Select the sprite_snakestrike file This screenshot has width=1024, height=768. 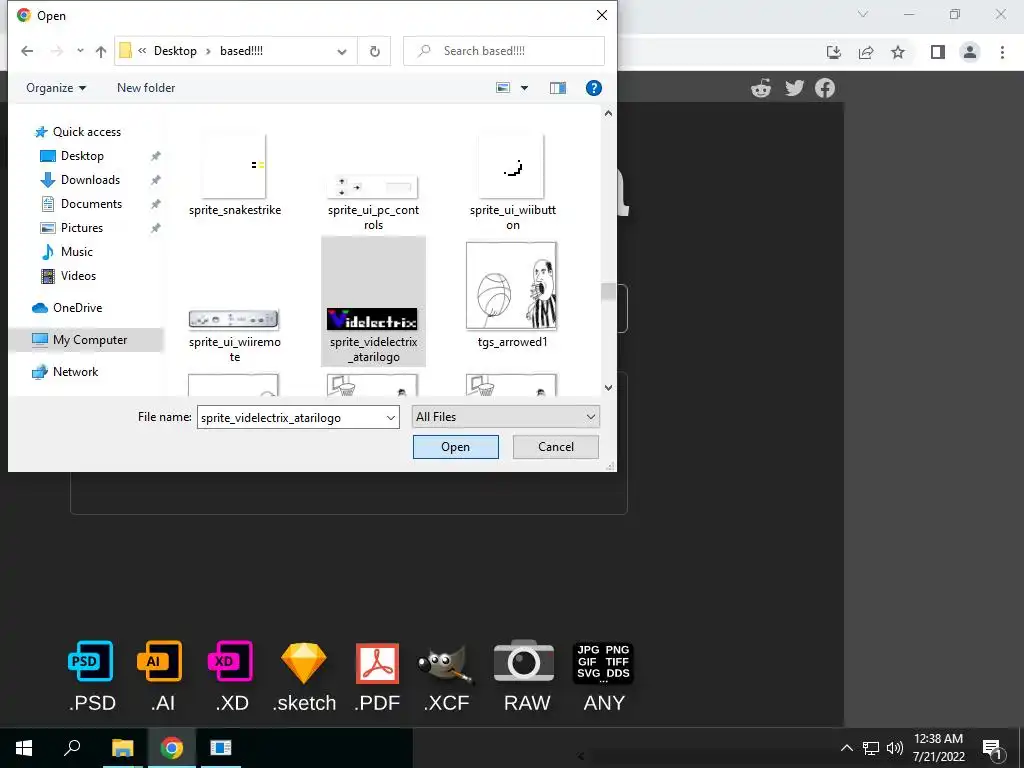(234, 176)
